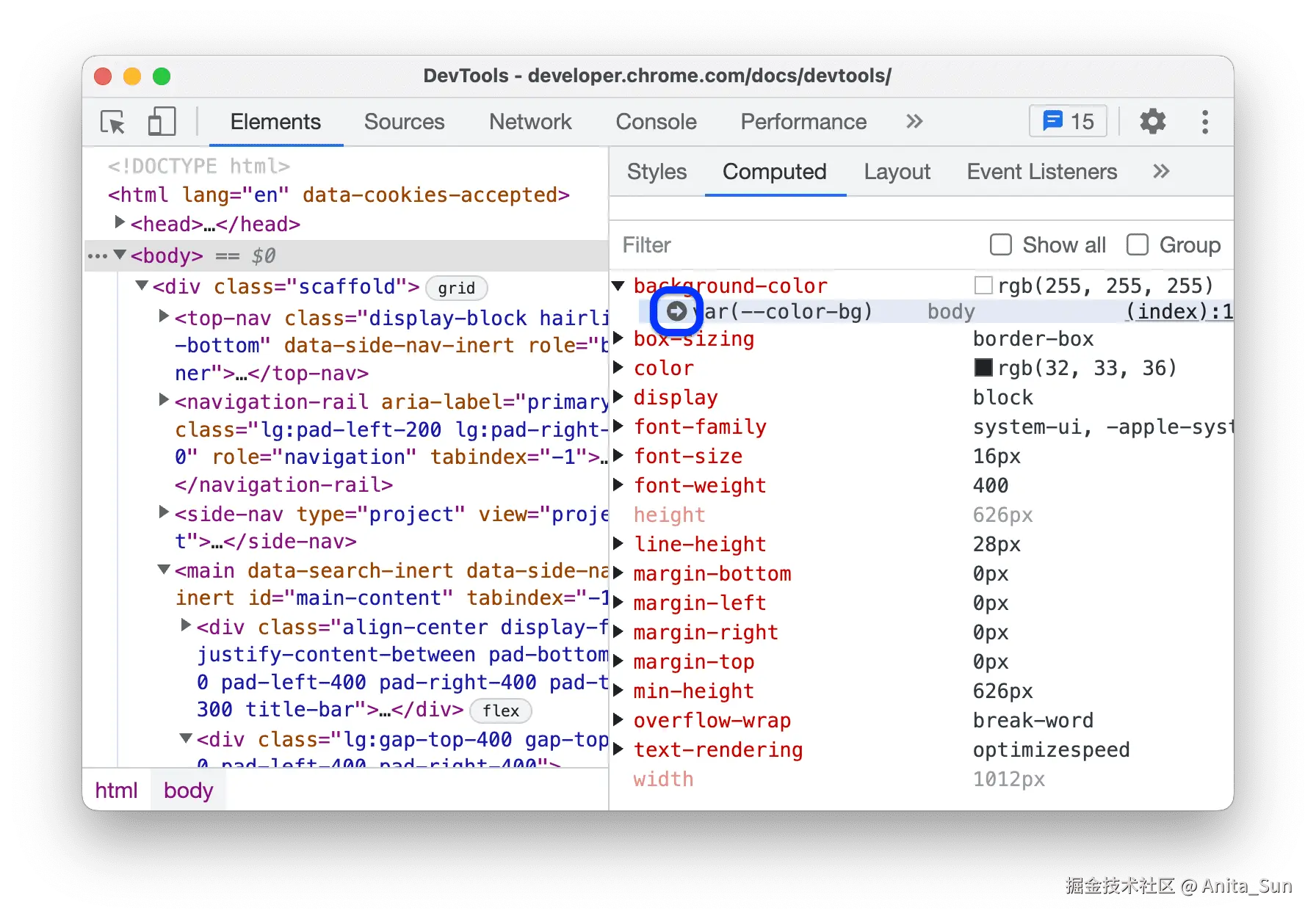The width and height of the screenshot is (1316, 919).
Task: Expand the navigation-rail element
Action: pos(164,400)
